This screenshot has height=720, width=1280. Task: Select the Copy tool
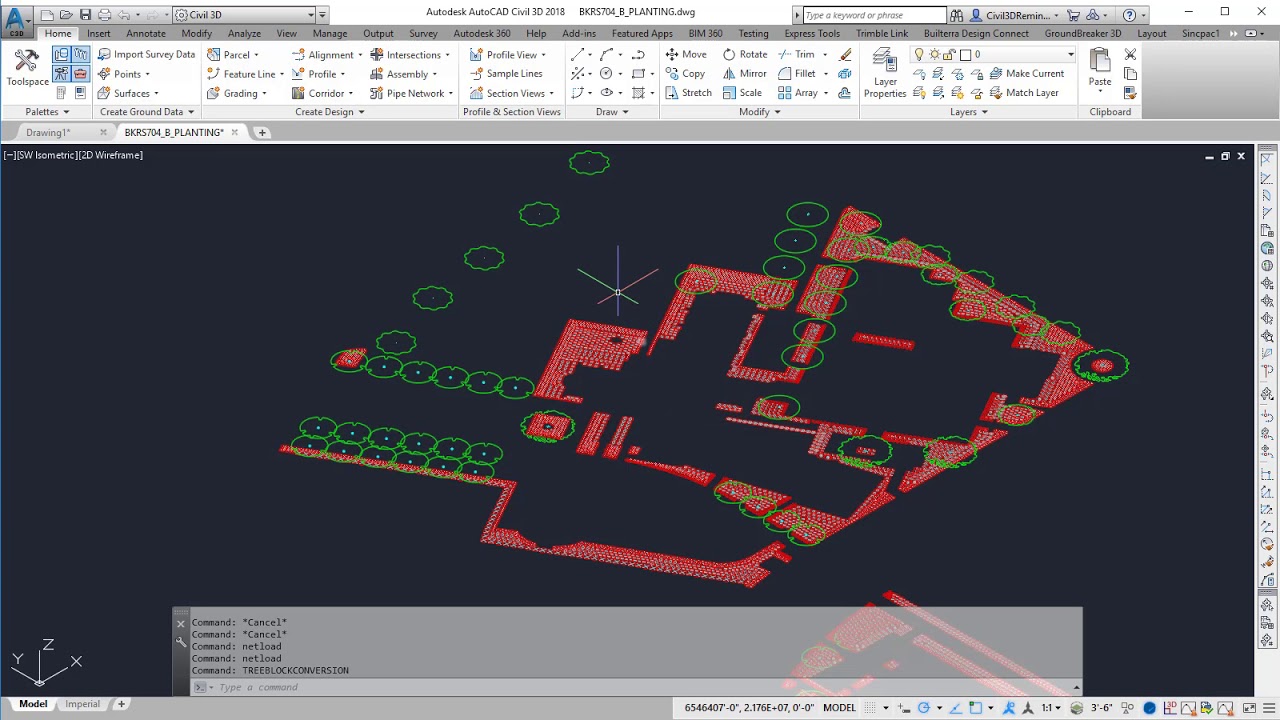685,74
